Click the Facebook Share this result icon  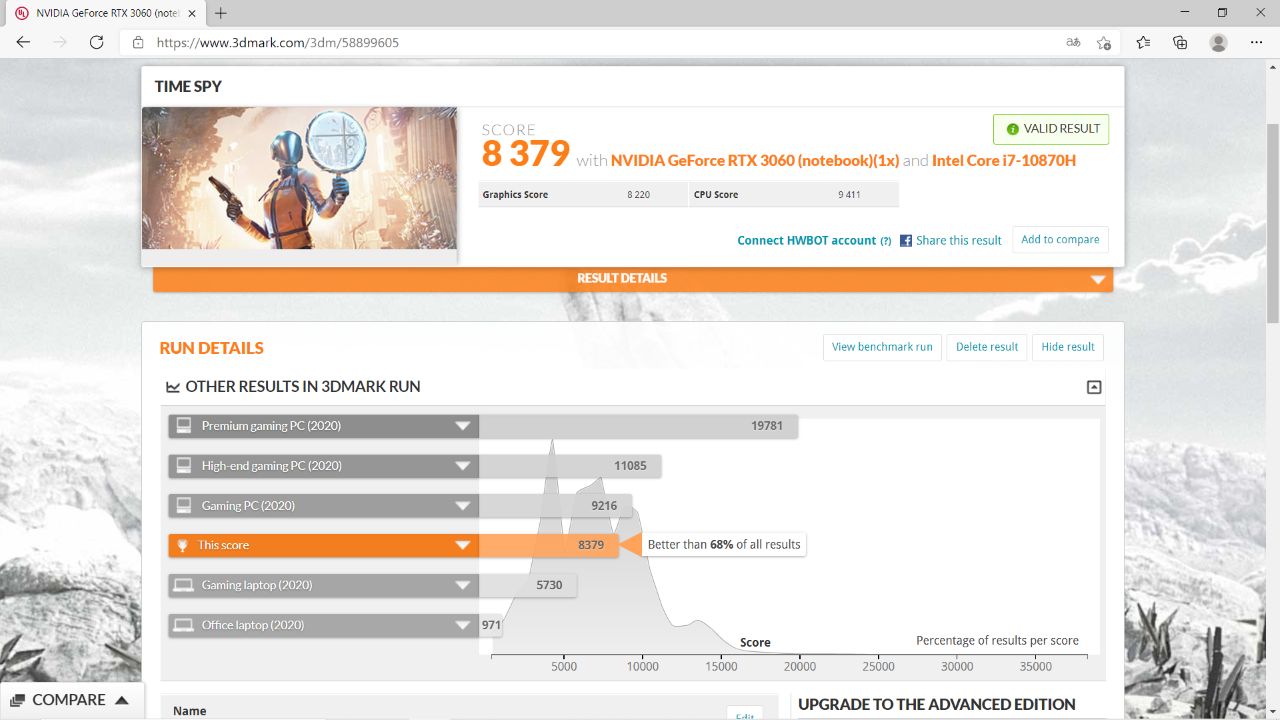point(906,240)
